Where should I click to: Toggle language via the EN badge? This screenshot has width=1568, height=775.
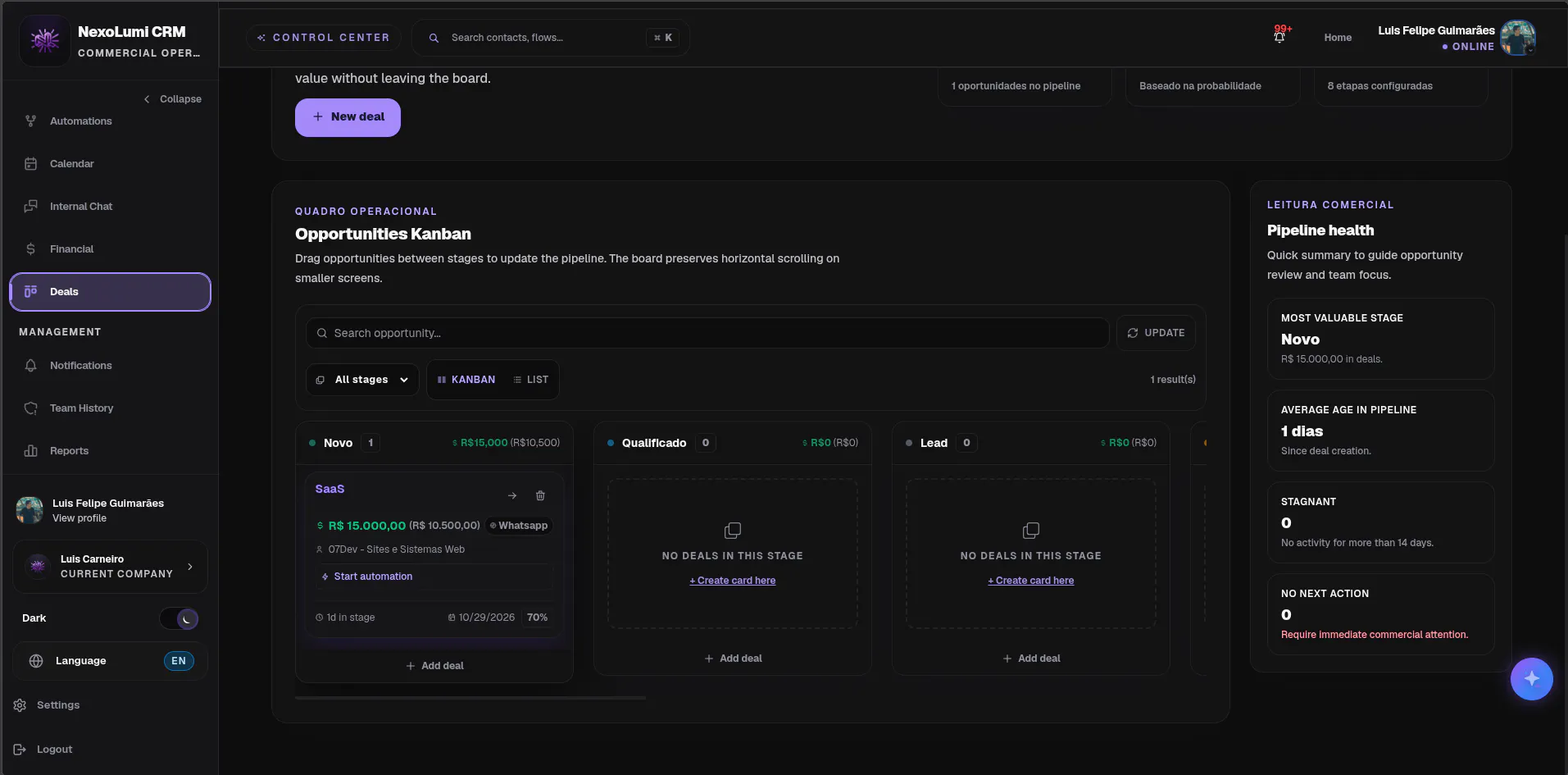[x=179, y=661]
